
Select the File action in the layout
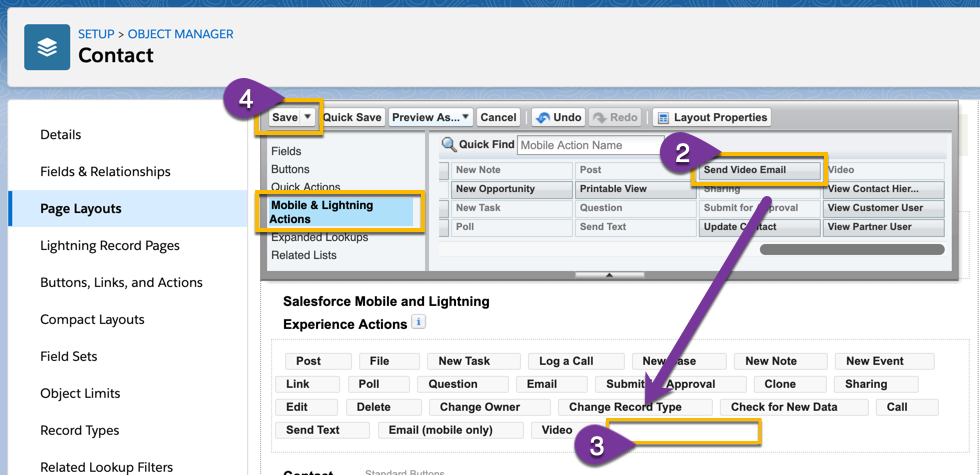tap(389, 361)
